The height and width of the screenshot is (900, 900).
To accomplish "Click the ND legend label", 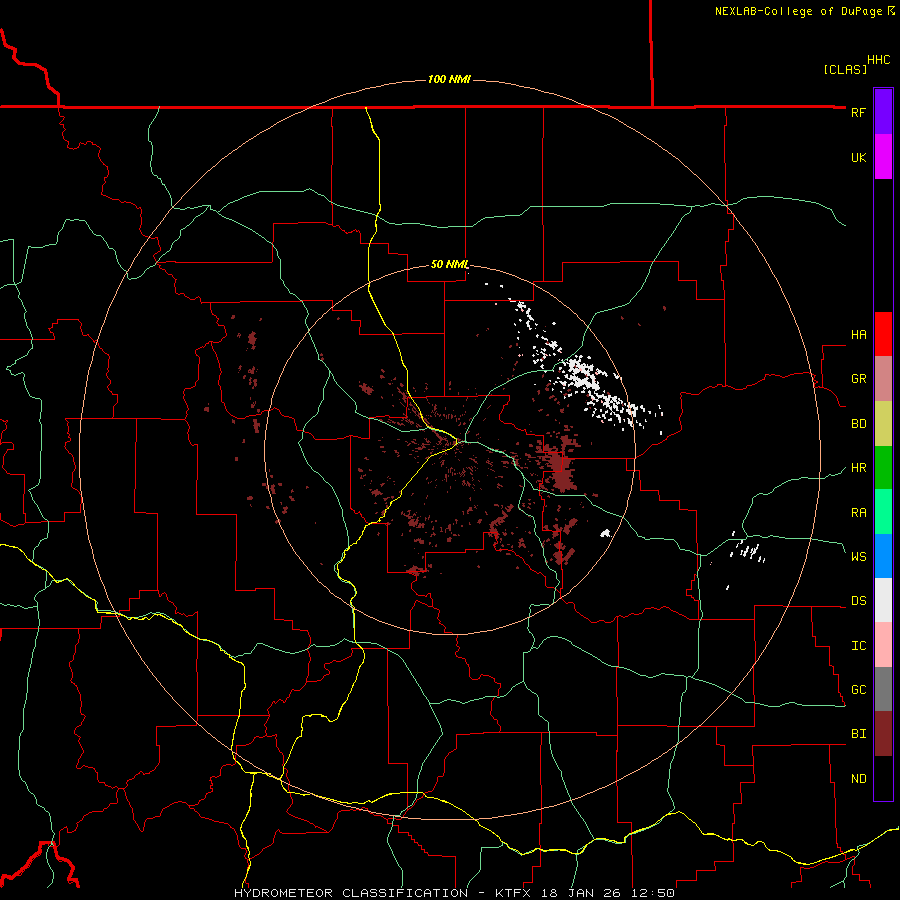I will point(858,779).
